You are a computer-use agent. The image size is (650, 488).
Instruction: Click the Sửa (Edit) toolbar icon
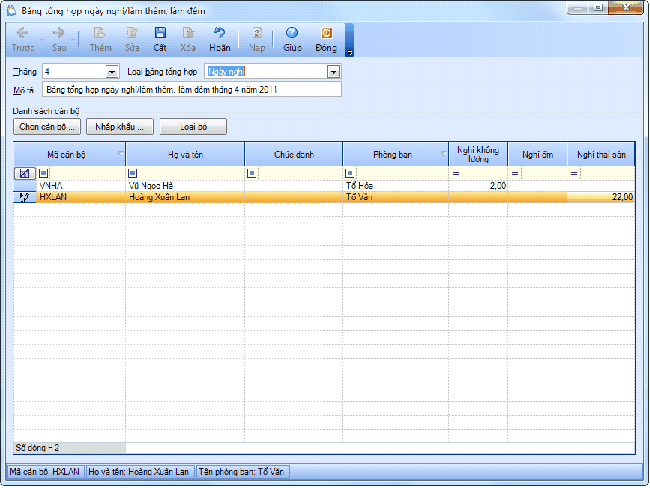click(x=132, y=39)
